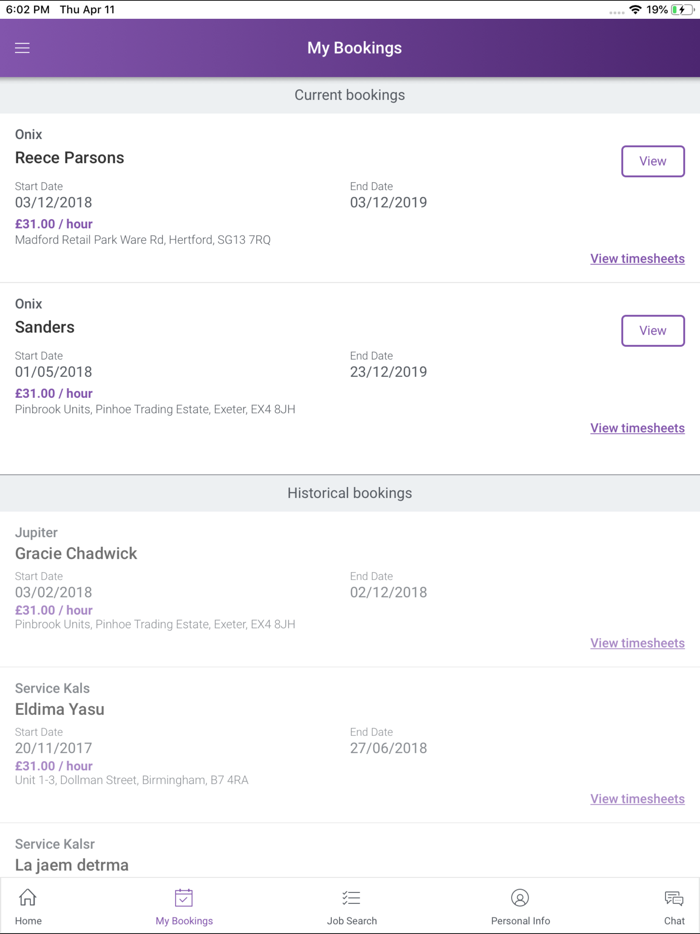This screenshot has width=700, height=934.
Task: Tap the Historical bookings section header
Action: 350,493
